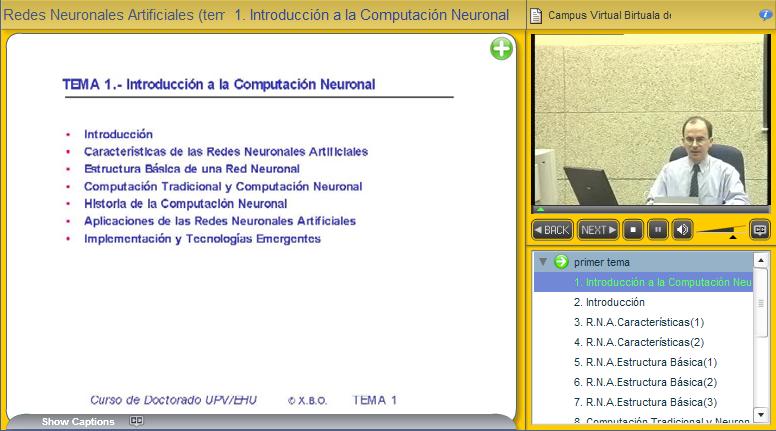Stop the video playback
The image size is (776, 431).
coord(633,229)
